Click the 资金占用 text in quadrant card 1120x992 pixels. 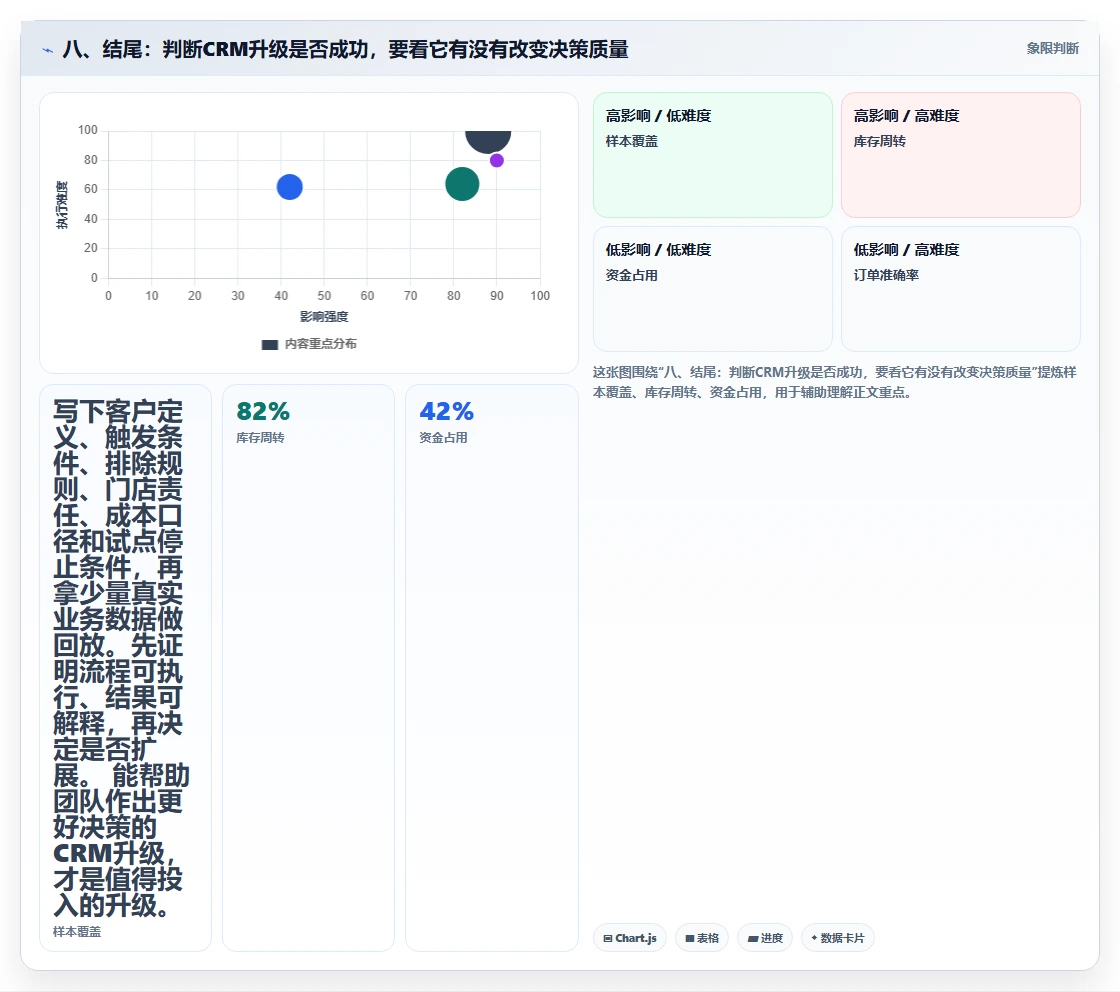tap(631, 275)
